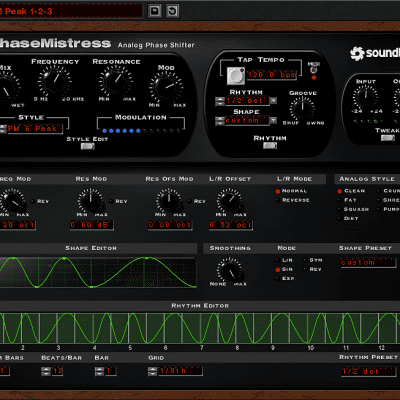The image size is (400, 400).
Task: Click the Mod knob
Action: tap(166, 88)
